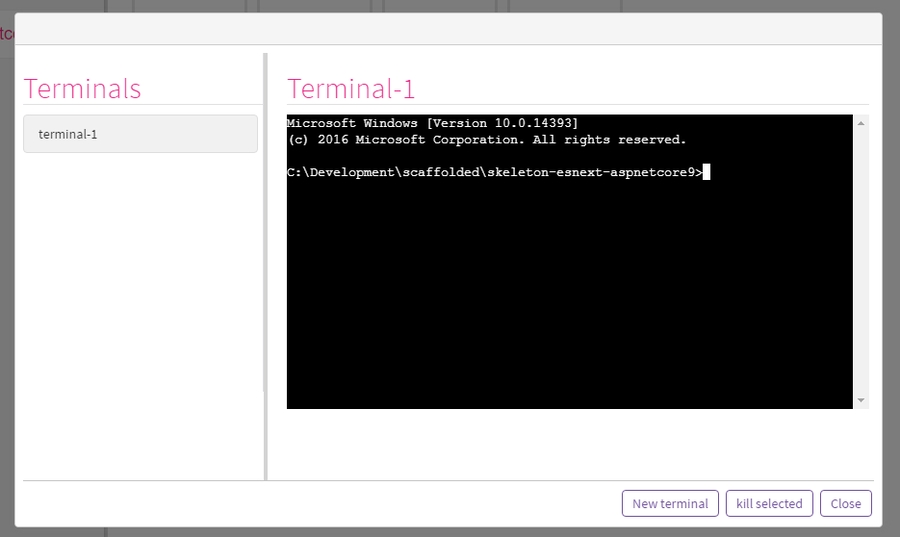Click the terminal scrollbar up arrow
The width and height of the screenshot is (900, 537).
click(860, 123)
